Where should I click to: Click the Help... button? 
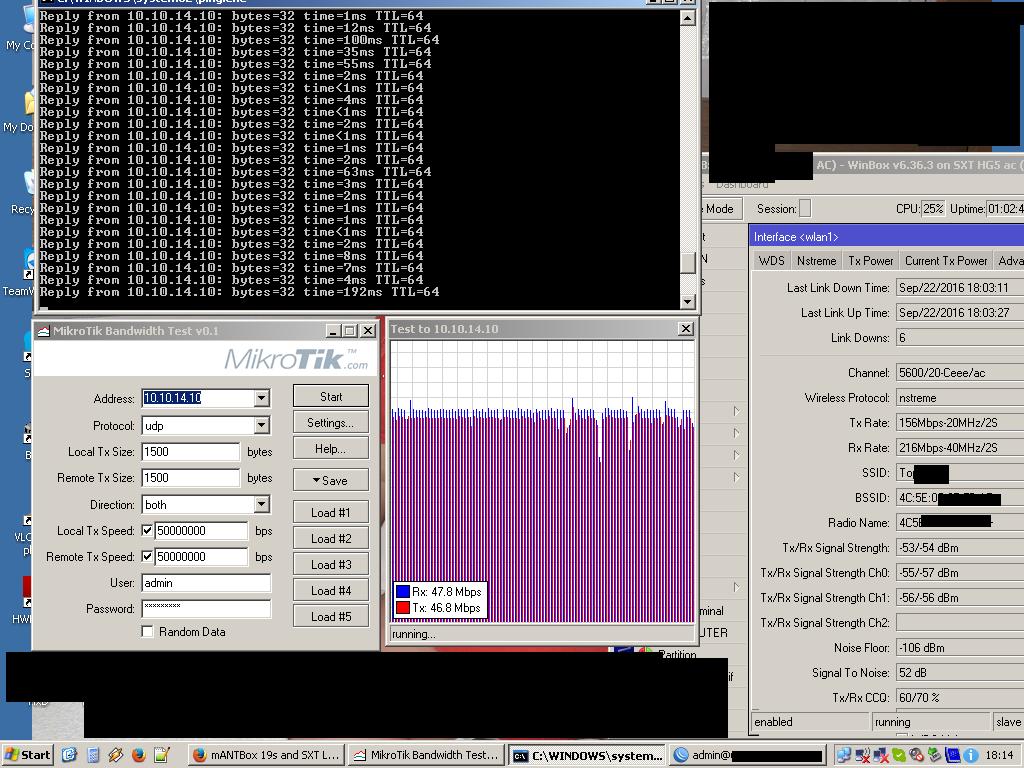[x=330, y=449]
